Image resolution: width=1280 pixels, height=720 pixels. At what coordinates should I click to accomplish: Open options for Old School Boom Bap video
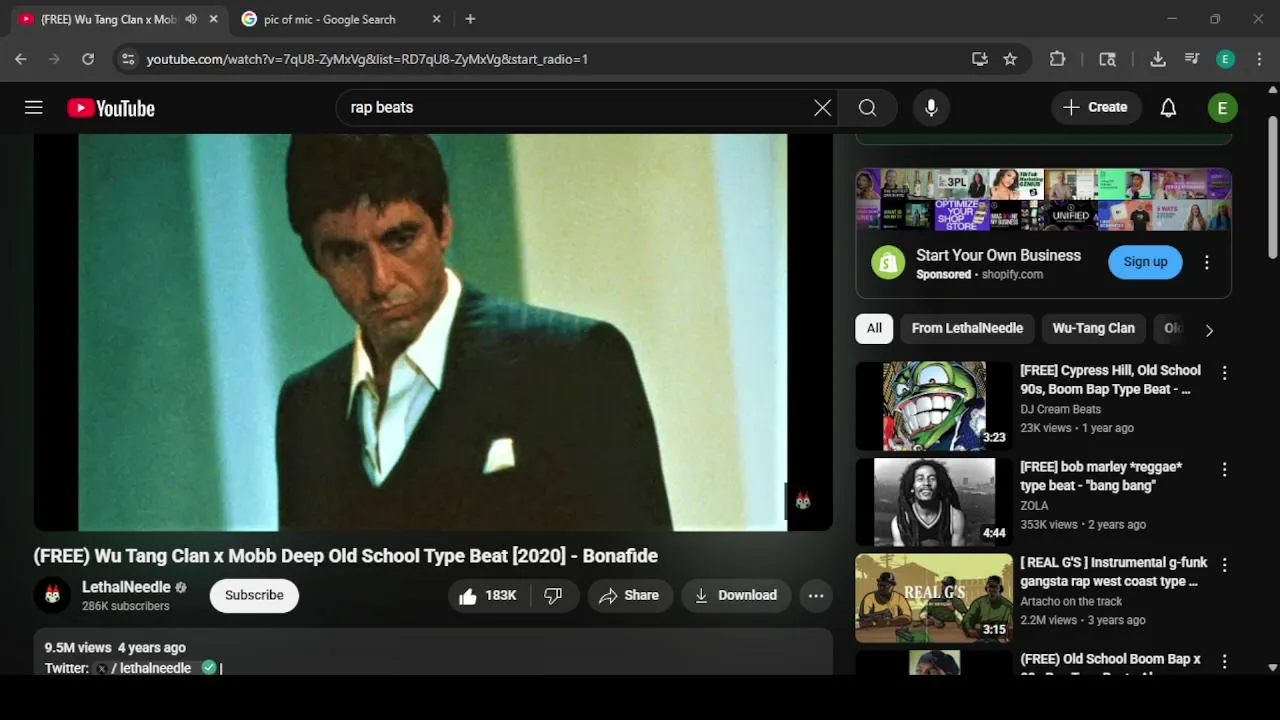[1224, 661]
